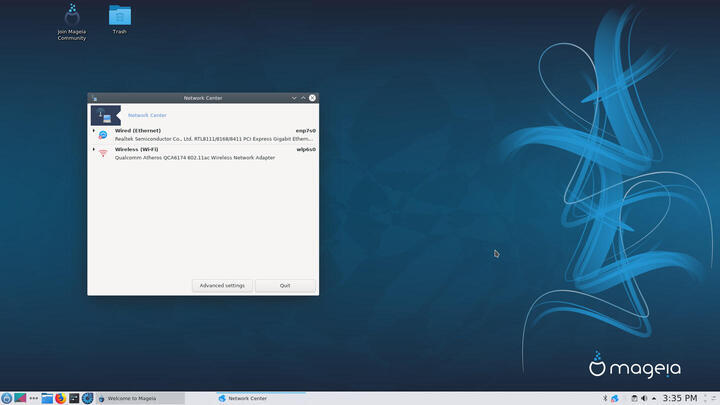
Task: Launch Firefox from the taskbar
Action: tap(61, 398)
